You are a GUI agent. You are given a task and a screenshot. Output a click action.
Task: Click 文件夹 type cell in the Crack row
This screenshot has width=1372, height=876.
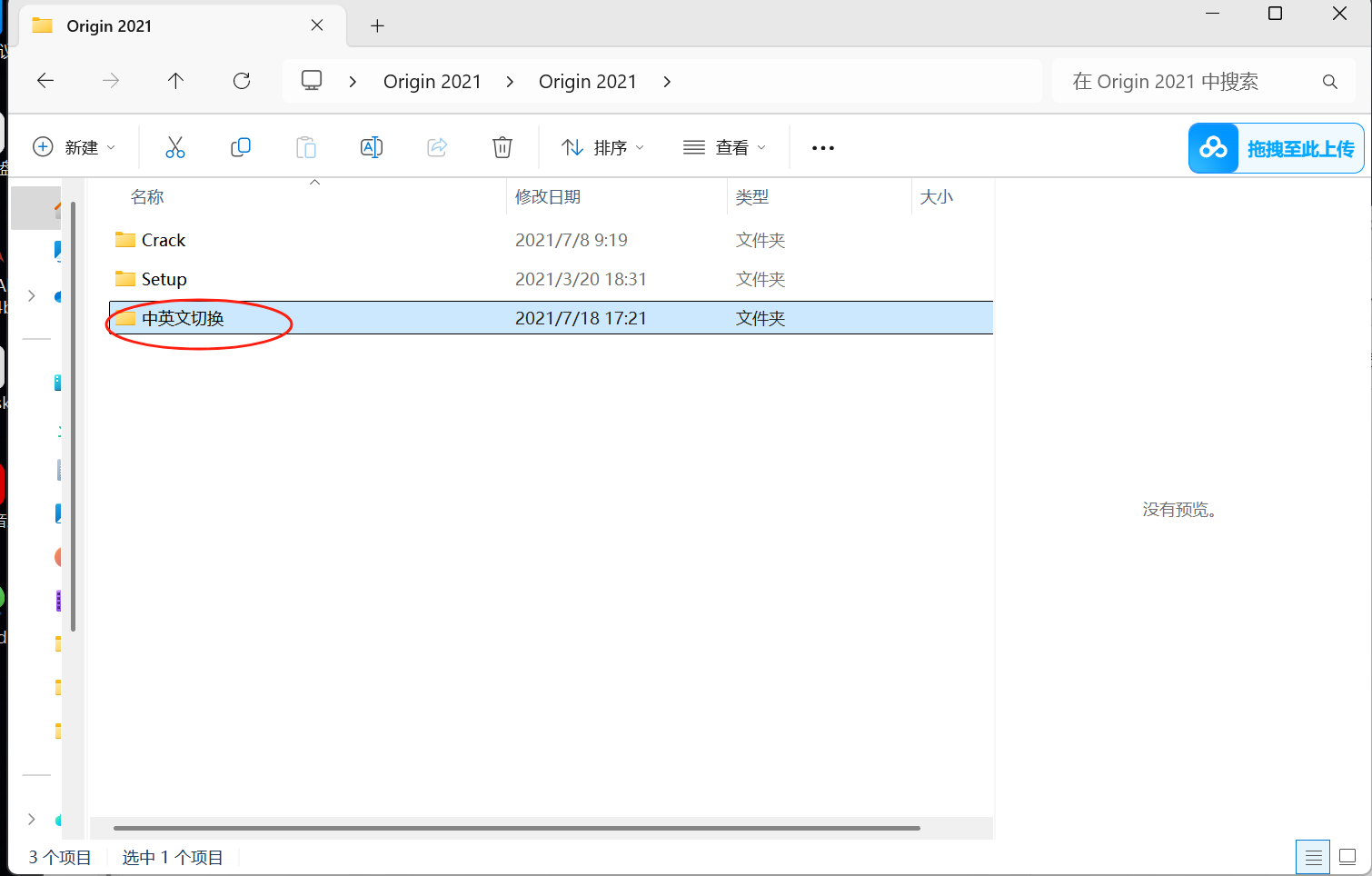coord(761,240)
